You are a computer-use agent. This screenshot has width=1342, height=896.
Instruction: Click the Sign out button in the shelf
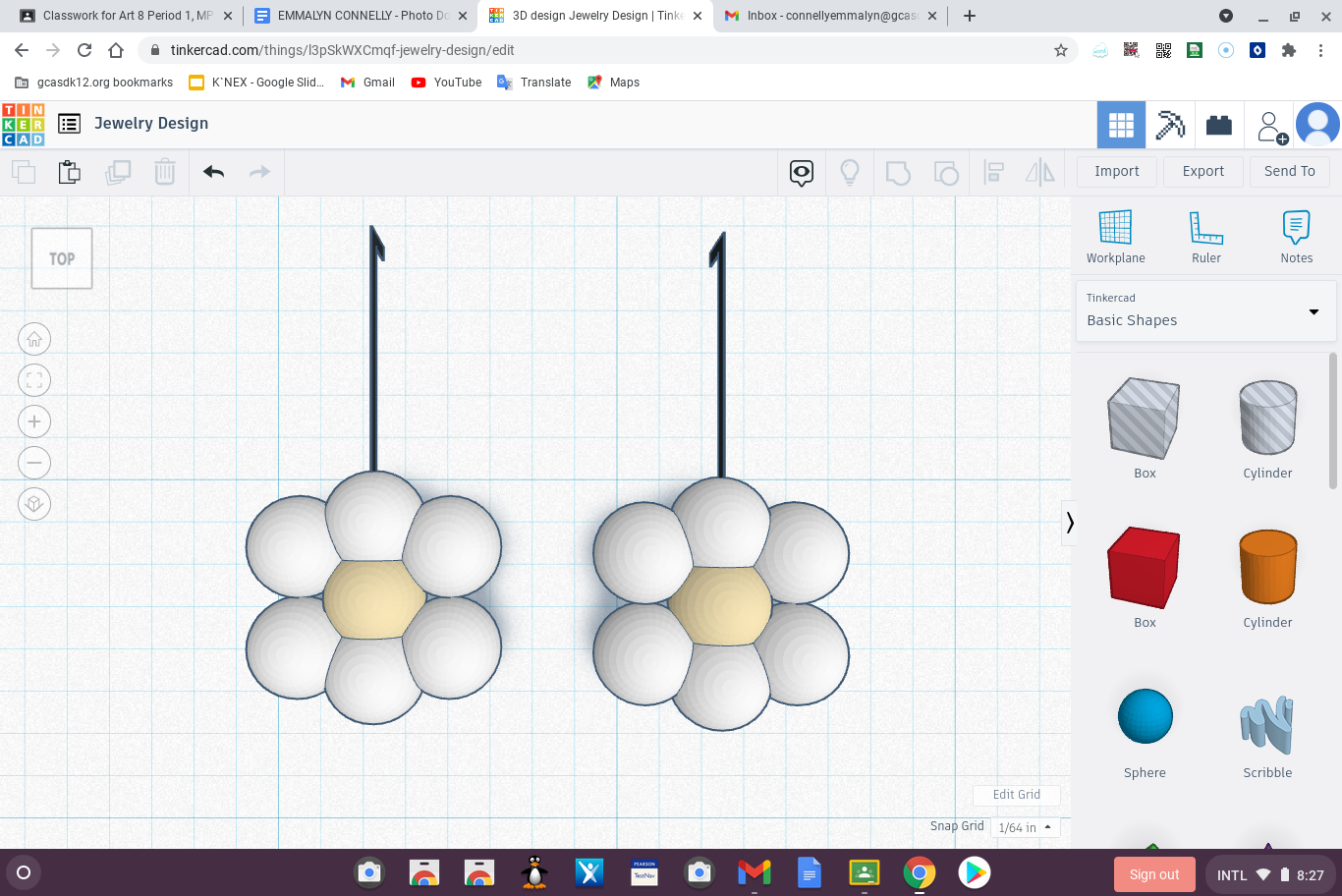tap(1154, 874)
